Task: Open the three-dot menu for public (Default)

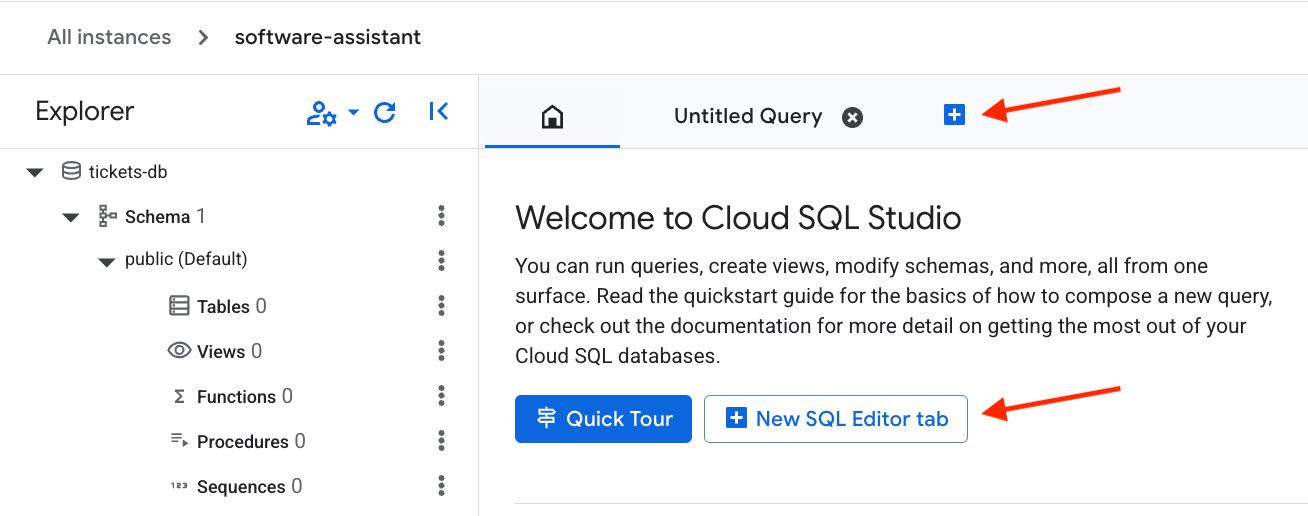Action: pos(441,261)
